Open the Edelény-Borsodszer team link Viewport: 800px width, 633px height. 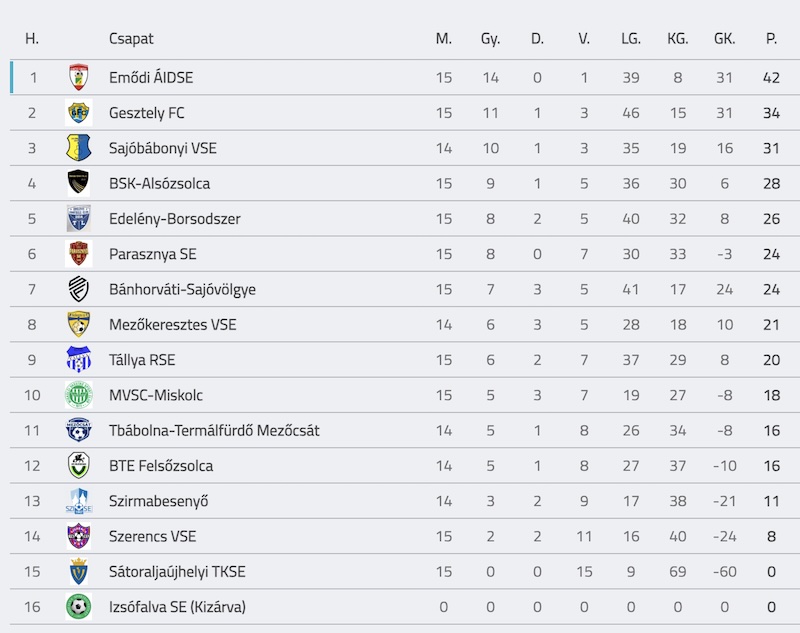[x=174, y=219]
